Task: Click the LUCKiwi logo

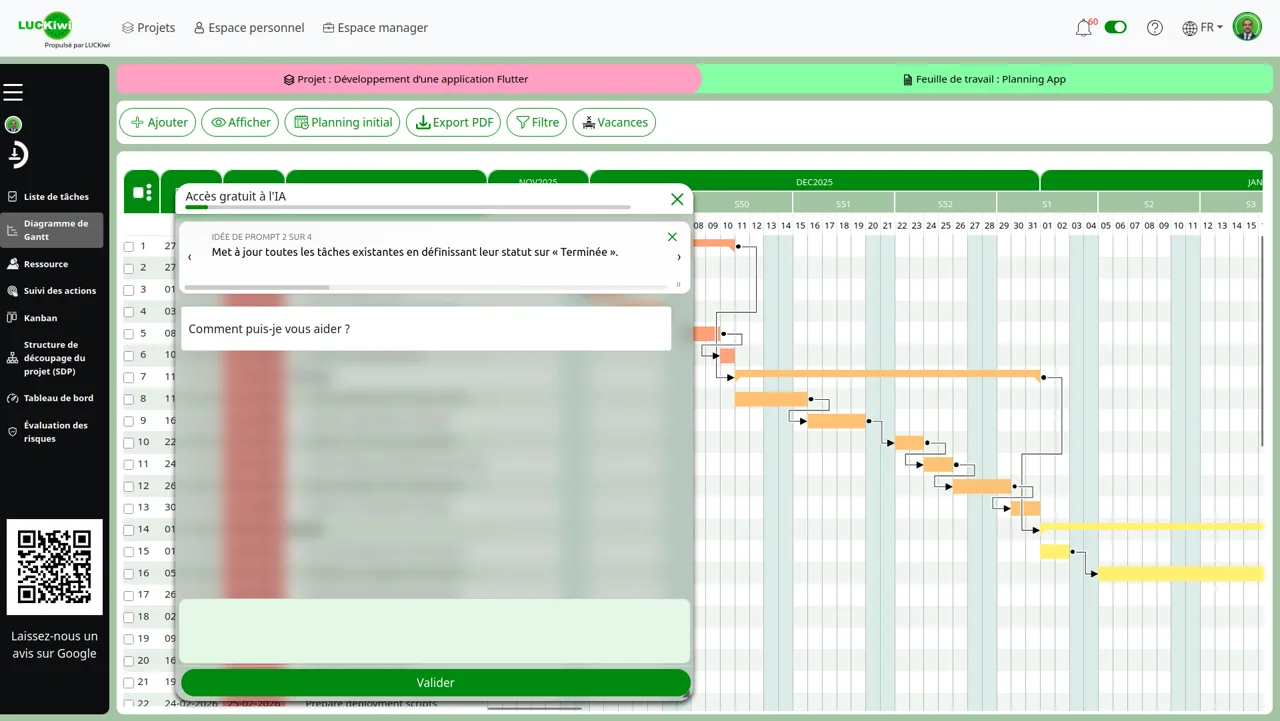Action: 46,26
